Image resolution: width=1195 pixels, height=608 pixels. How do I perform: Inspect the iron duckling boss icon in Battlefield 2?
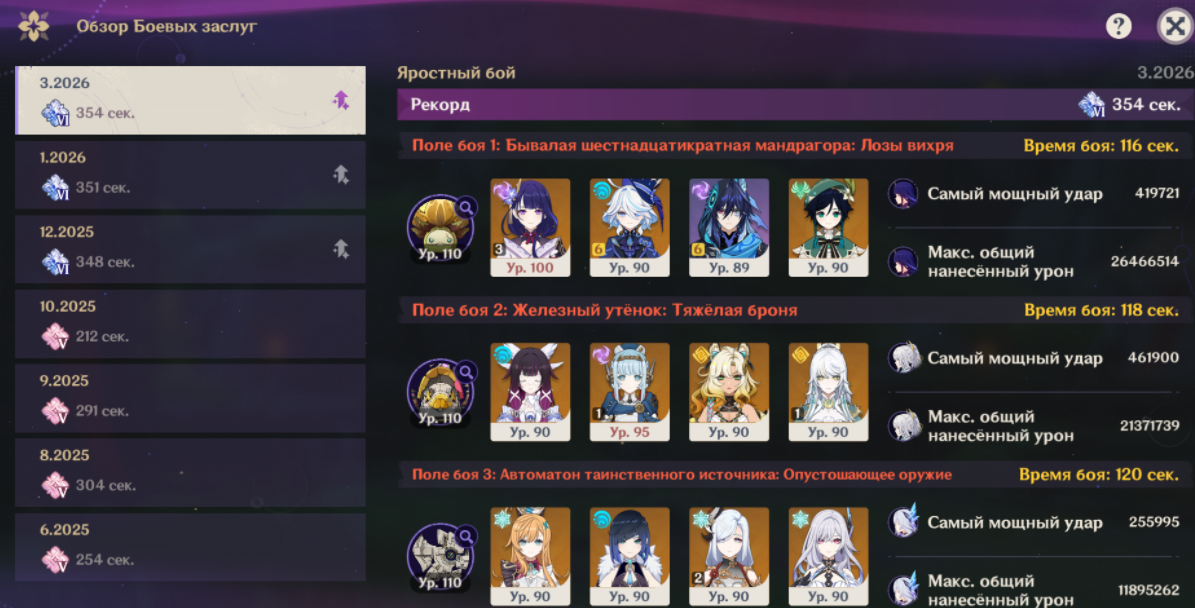(x=441, y=392)
